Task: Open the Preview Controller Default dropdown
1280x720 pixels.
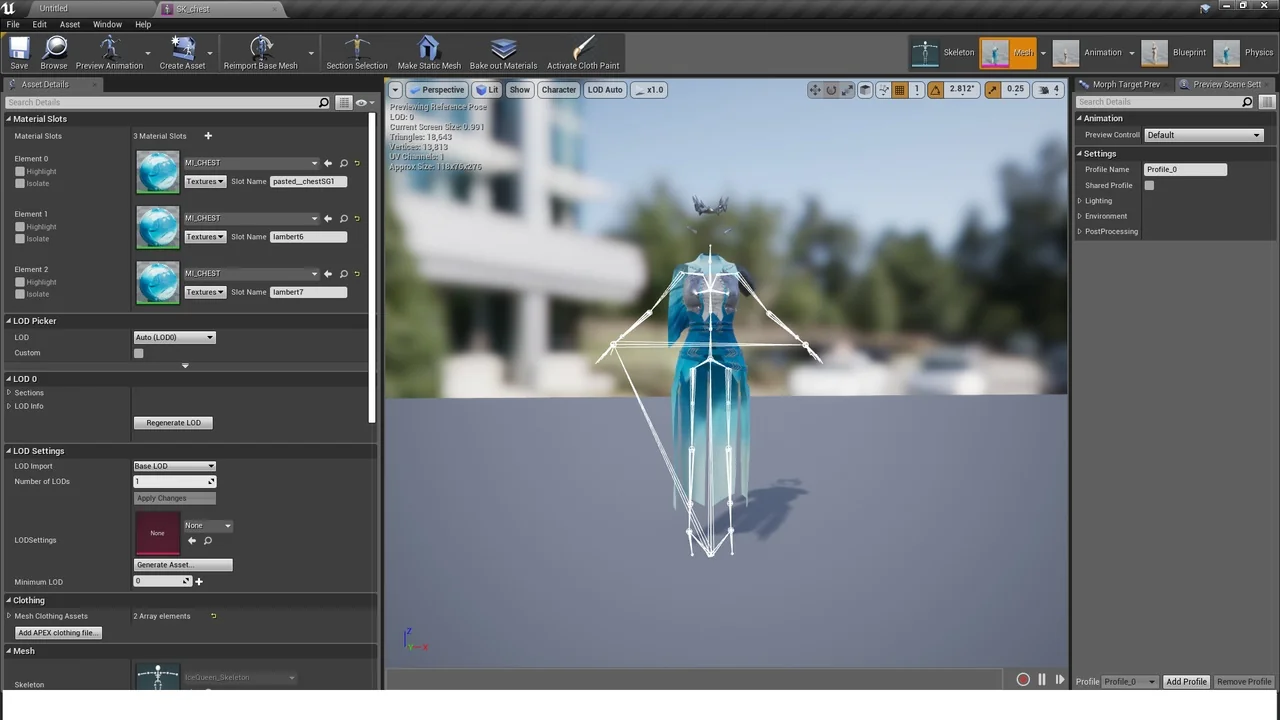Action: coord(1203,134)
